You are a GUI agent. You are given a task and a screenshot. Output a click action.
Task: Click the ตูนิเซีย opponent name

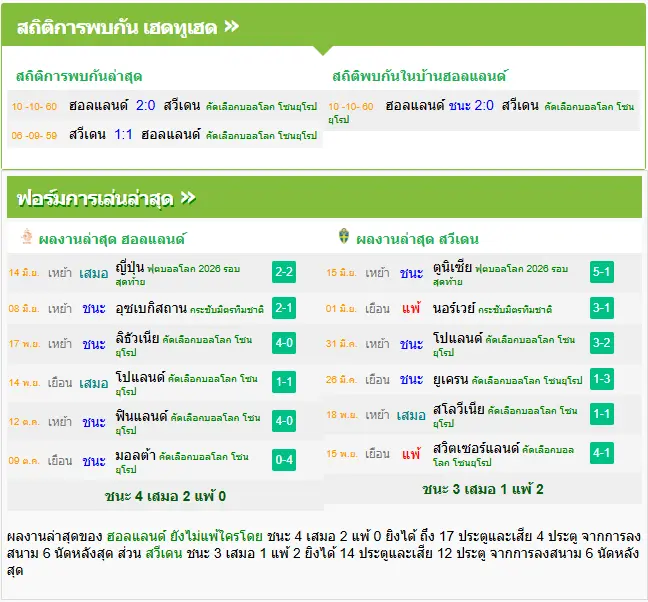click(452, 267)
